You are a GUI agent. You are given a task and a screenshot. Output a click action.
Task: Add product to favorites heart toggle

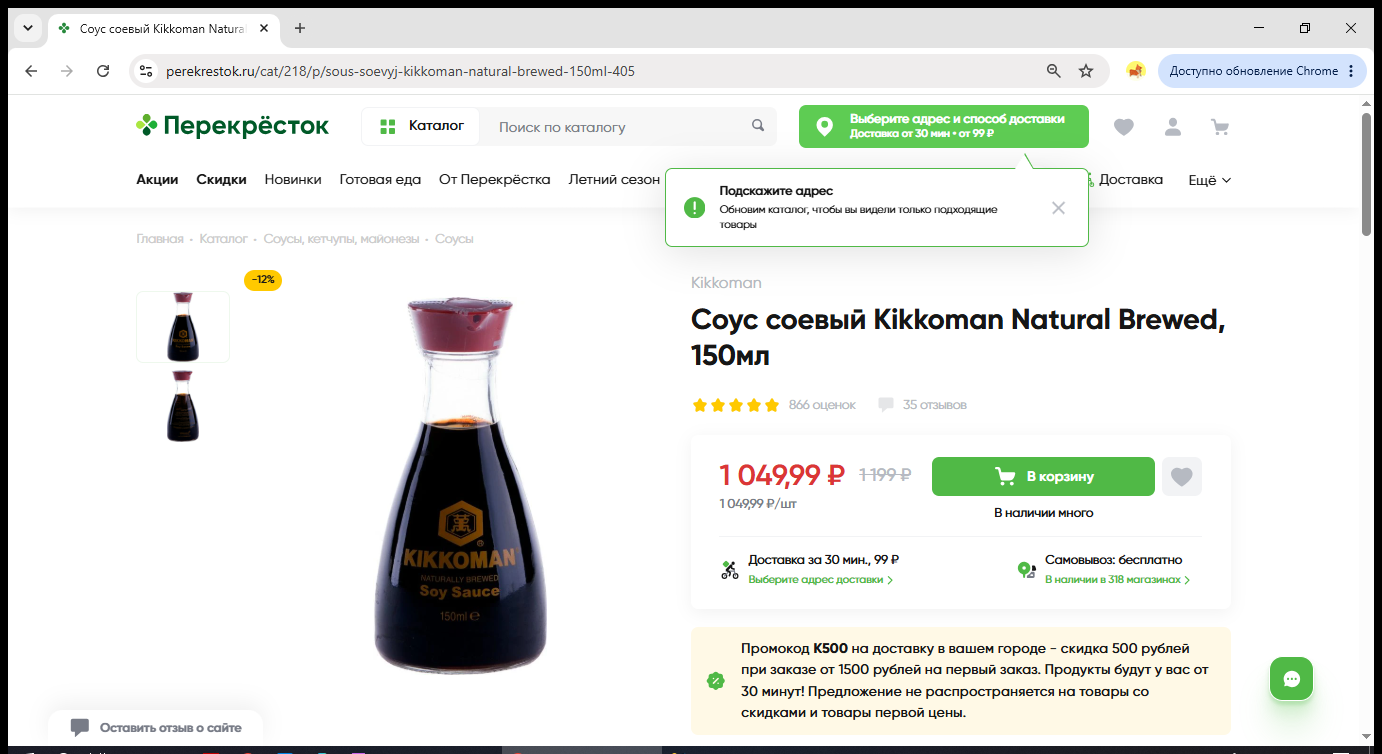pos(1182,477)
